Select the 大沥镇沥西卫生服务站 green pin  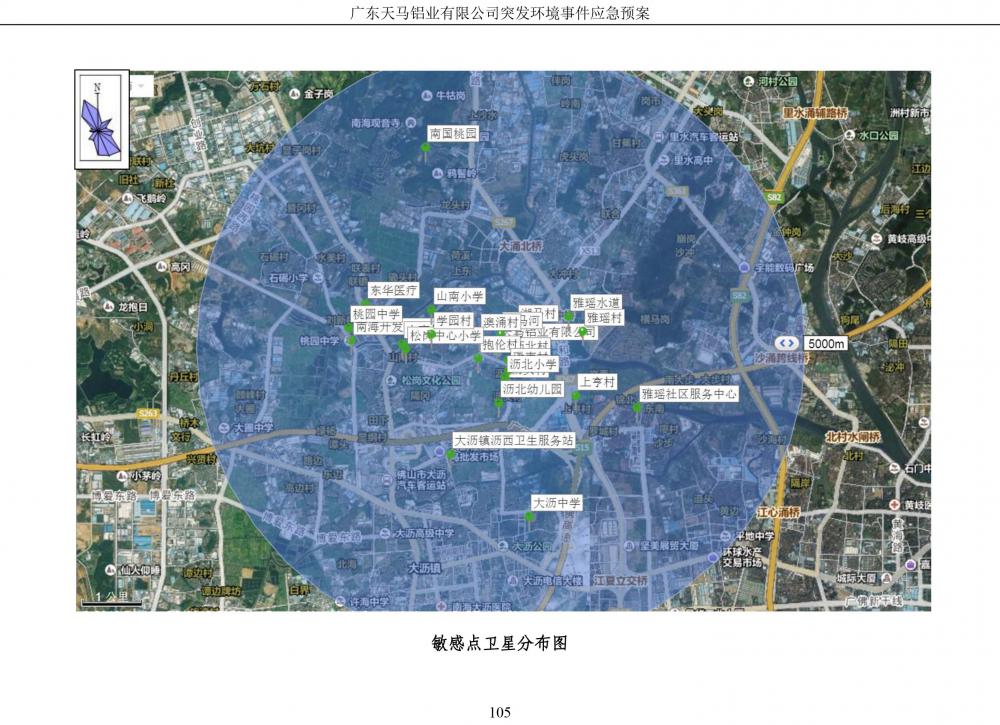pyautogui.click(x=451, y=455)
